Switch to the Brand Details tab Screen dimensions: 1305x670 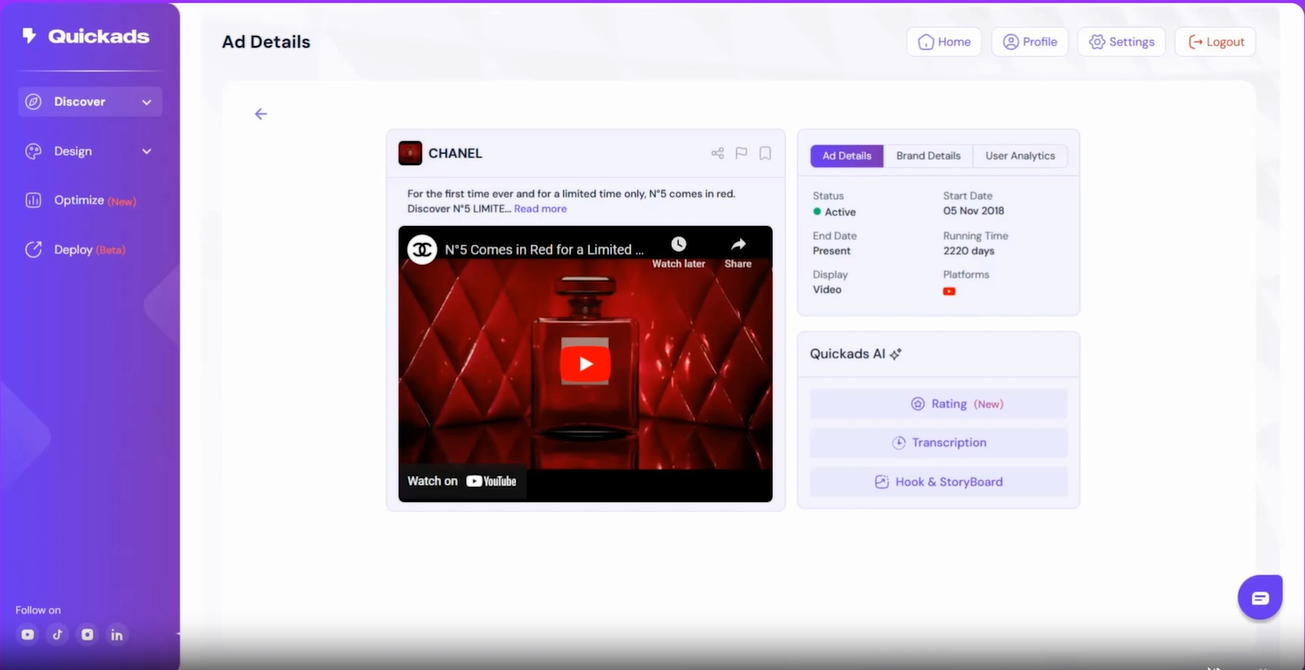928,155
